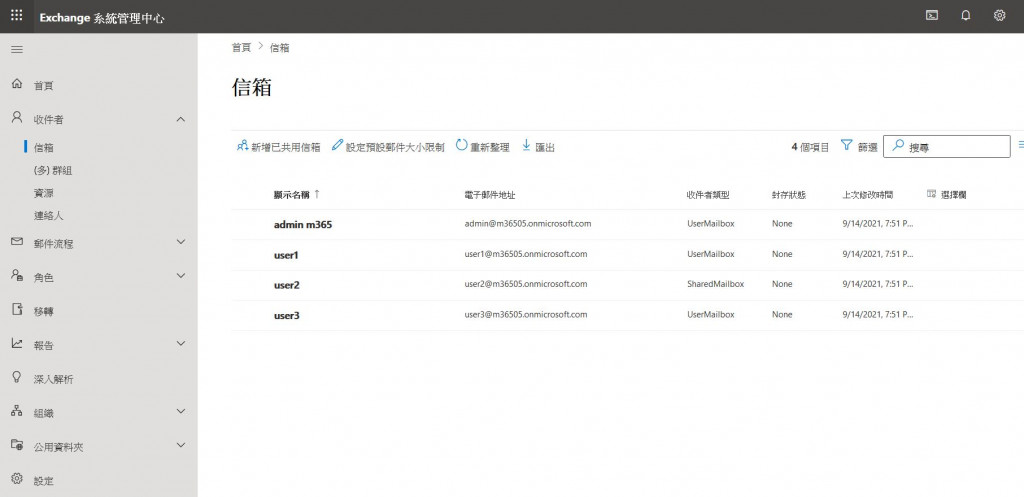The width and height of the screenshot is (1024, 497).
Task: Click the reports chart icon
Action: pyautogui.click(x=17, y=344)
